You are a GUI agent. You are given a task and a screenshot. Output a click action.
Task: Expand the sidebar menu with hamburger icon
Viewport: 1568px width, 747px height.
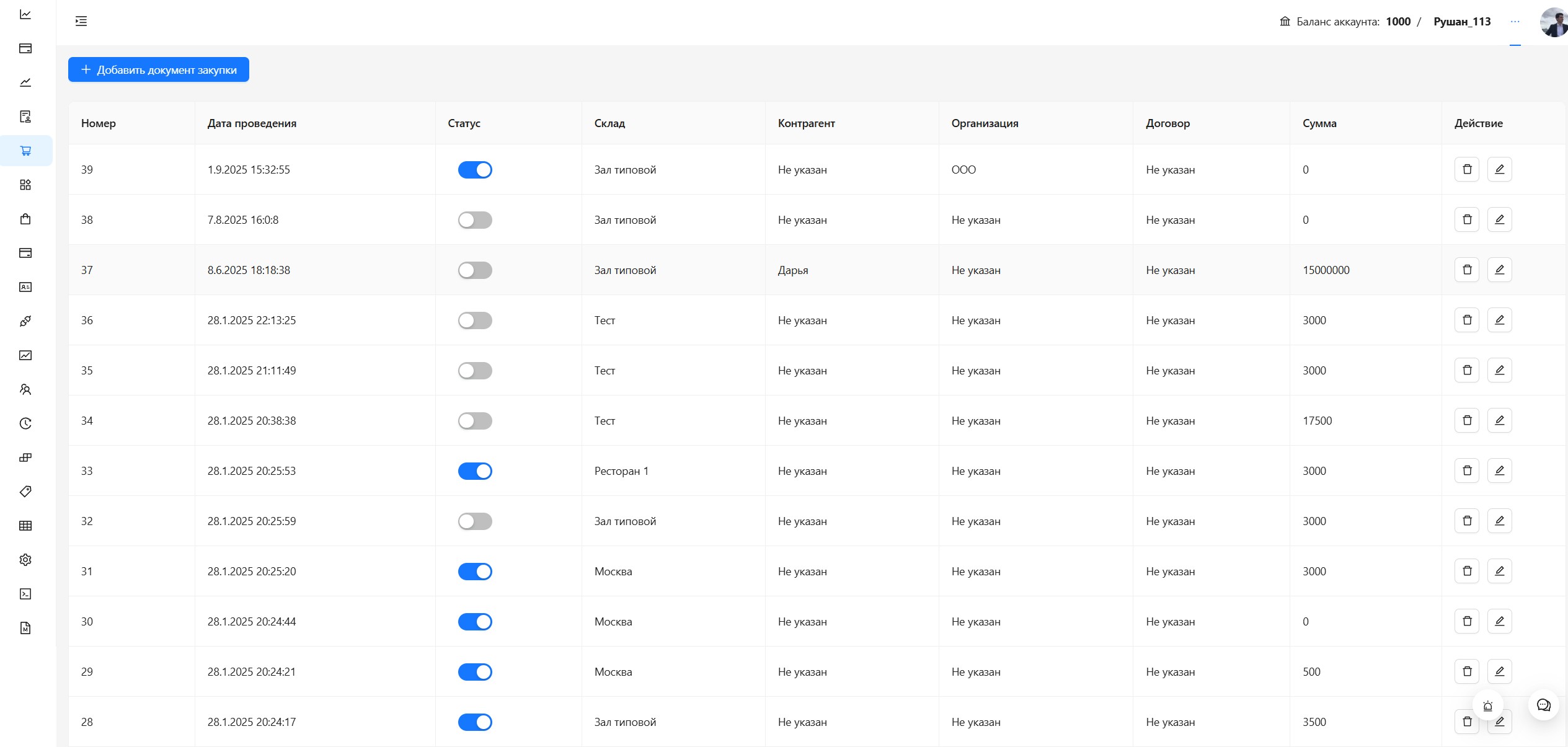(81, 22)
